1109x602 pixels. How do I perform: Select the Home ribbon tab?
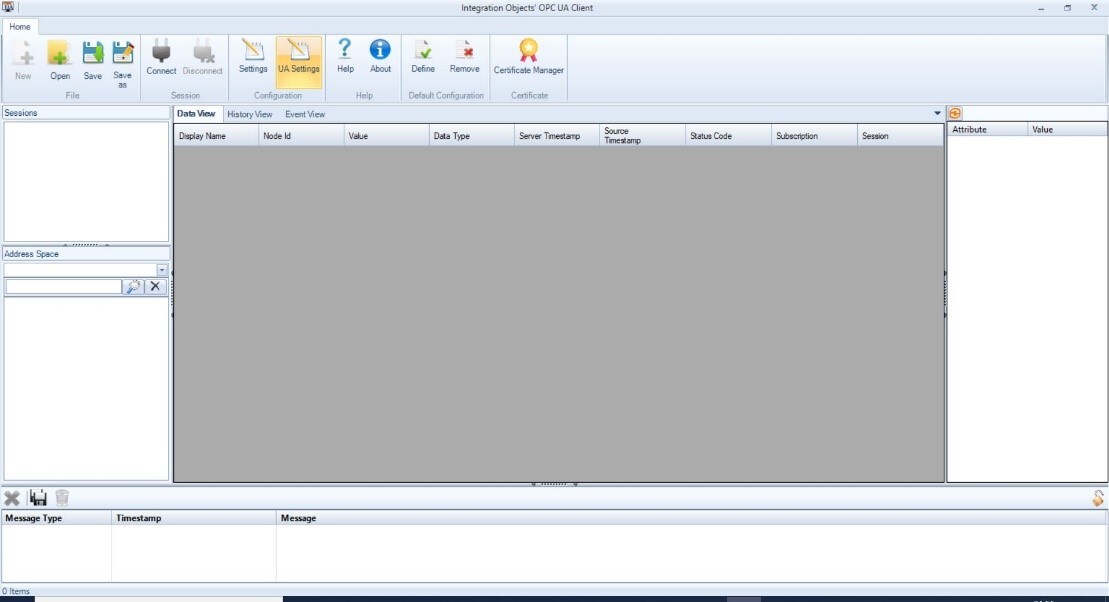click(x=20, y=27)
